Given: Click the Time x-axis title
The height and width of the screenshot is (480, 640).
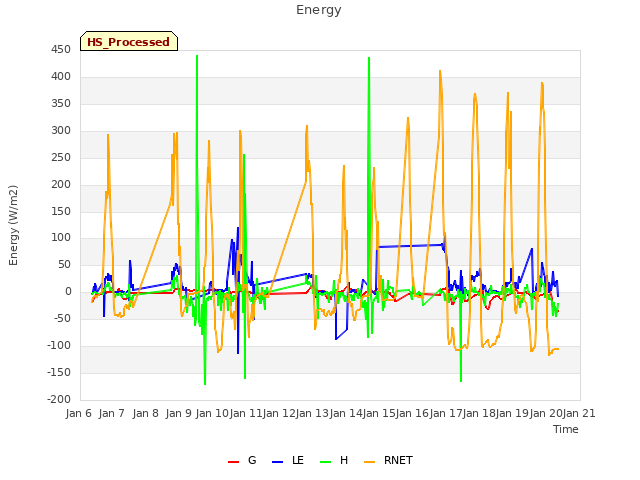Looking at the screenshot, I should pyautogui.click(x=566, y=429).
